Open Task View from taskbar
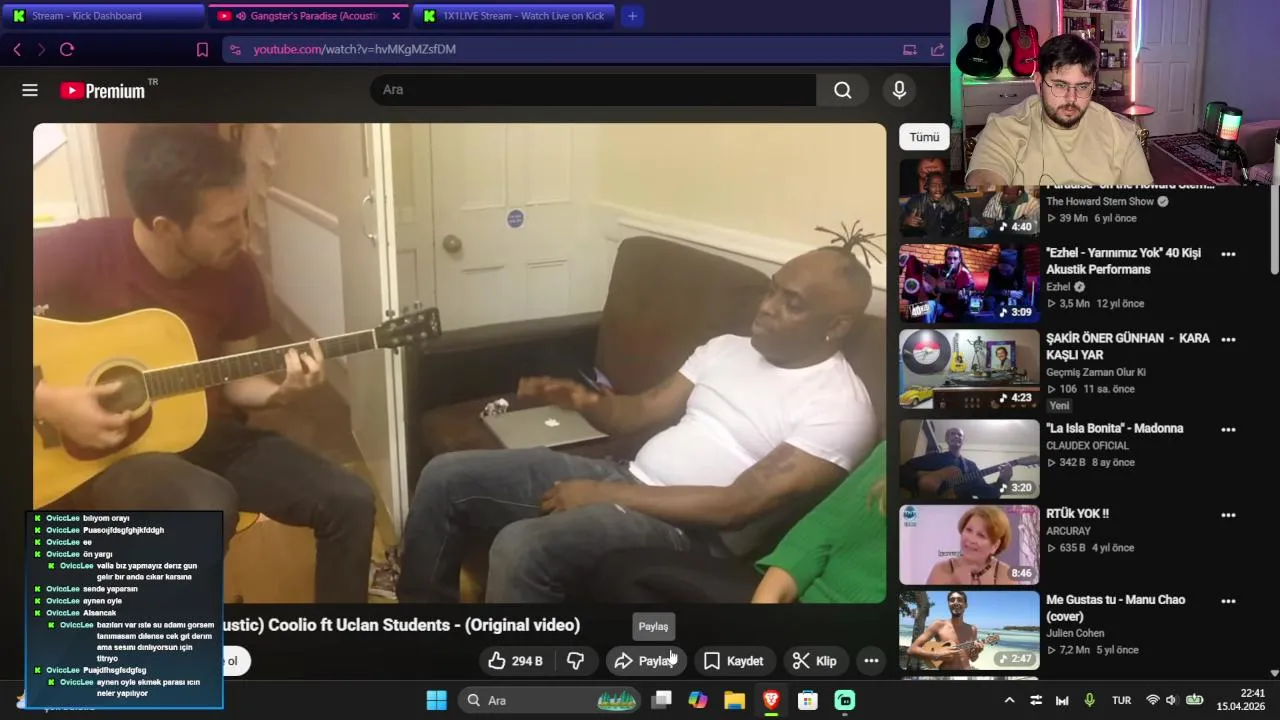The width and height of the screenshot is (1280, 720). [x=662, y=701]
